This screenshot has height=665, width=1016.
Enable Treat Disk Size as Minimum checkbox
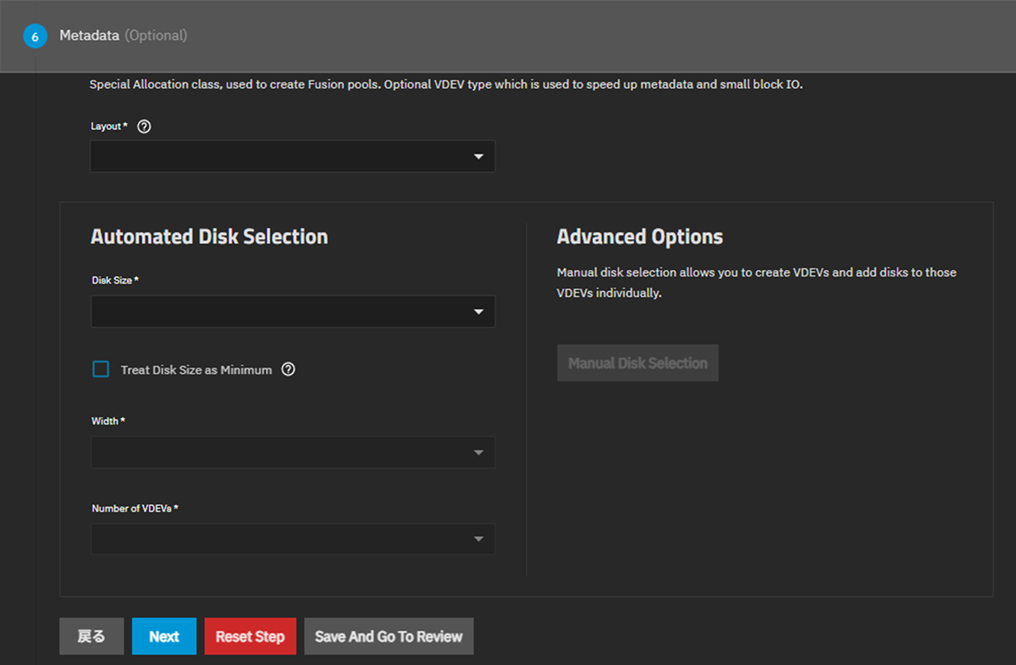click(x=100, y=369)
